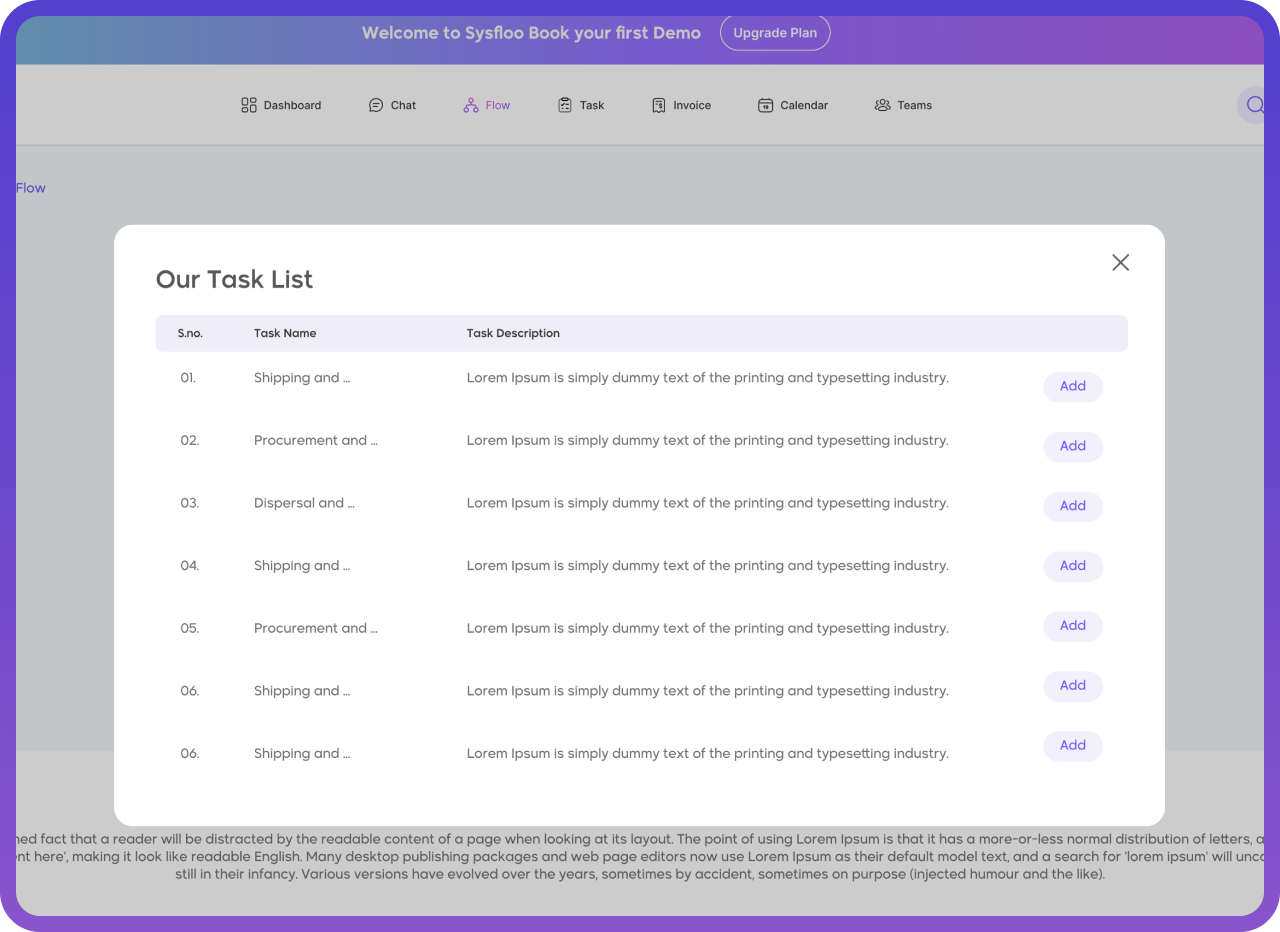Click description text in row 05
The width and height of the screenshot is (1280, 932).
click(x=708, y=628)
